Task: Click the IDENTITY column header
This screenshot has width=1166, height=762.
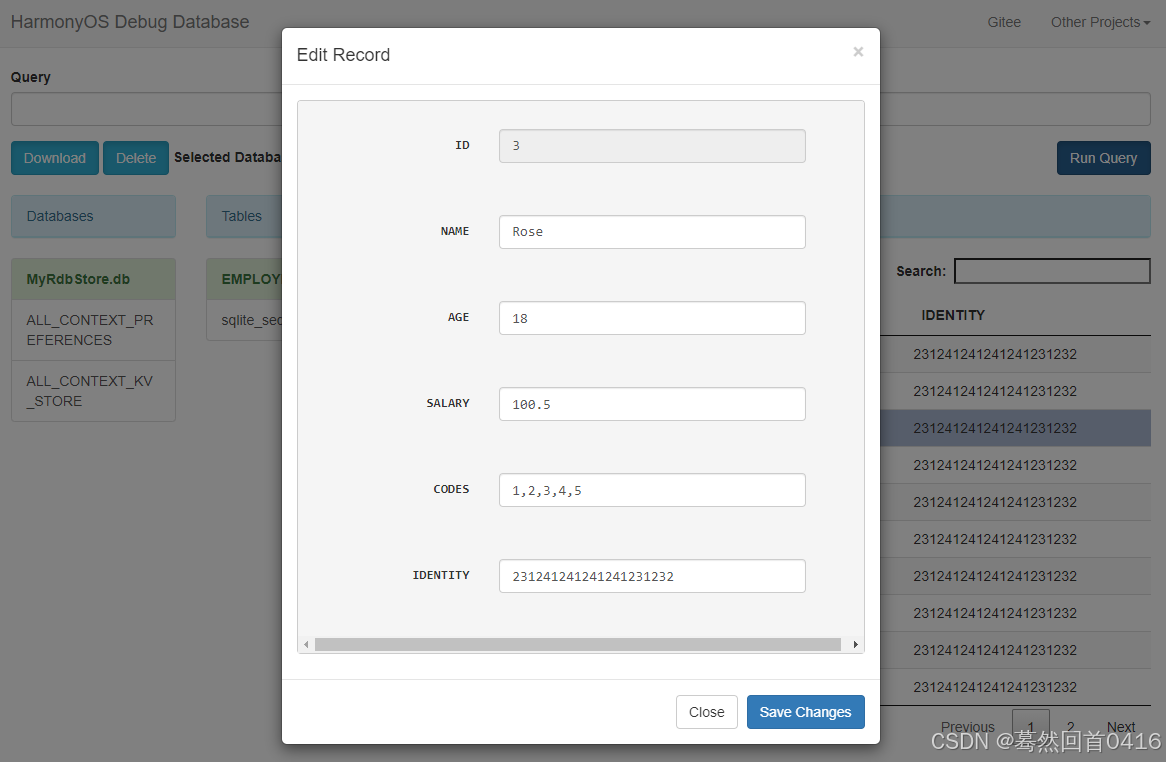Action: [953, 315]
